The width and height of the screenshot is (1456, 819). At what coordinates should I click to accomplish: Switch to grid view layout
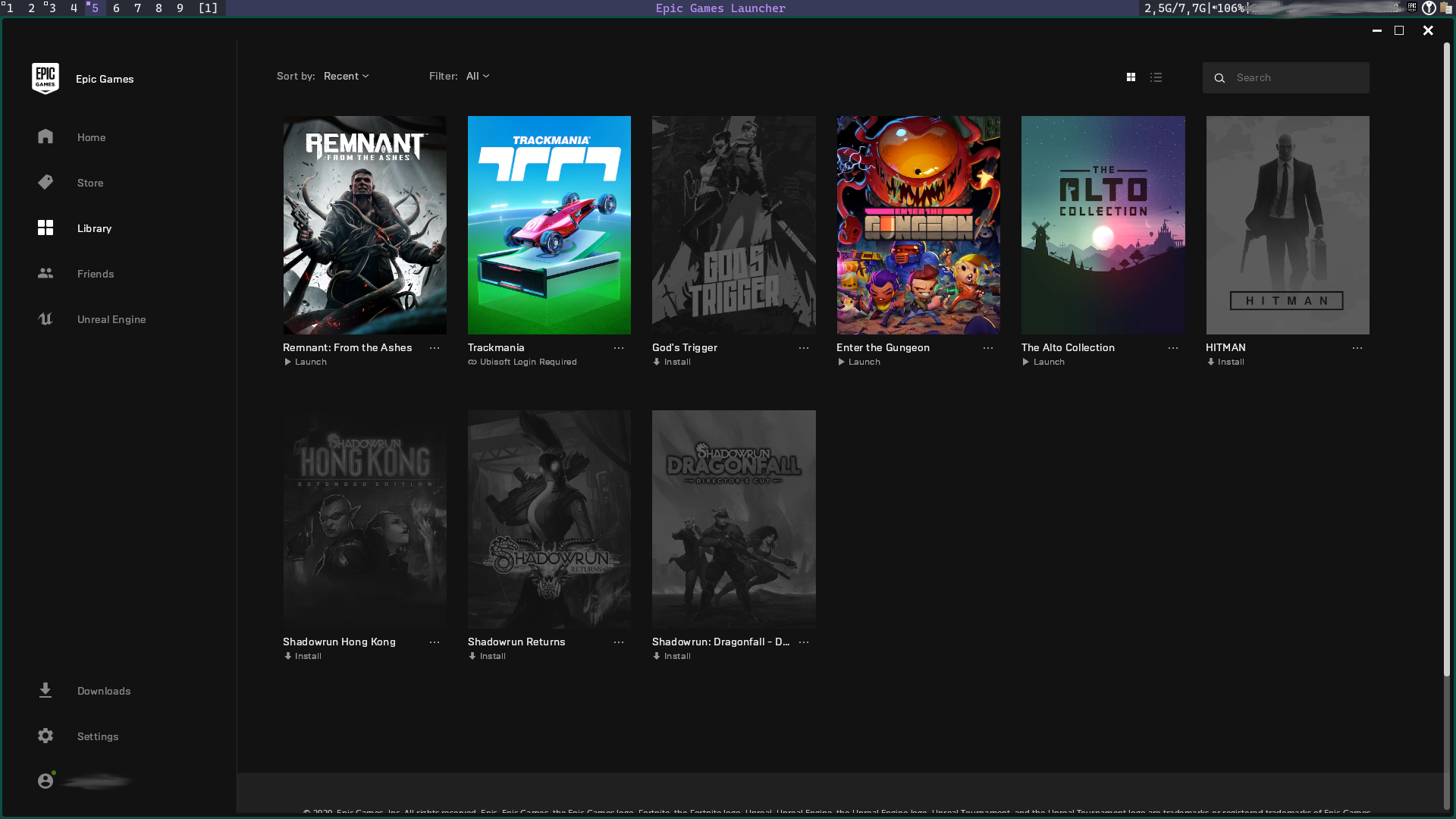[x=1131, y=77]
